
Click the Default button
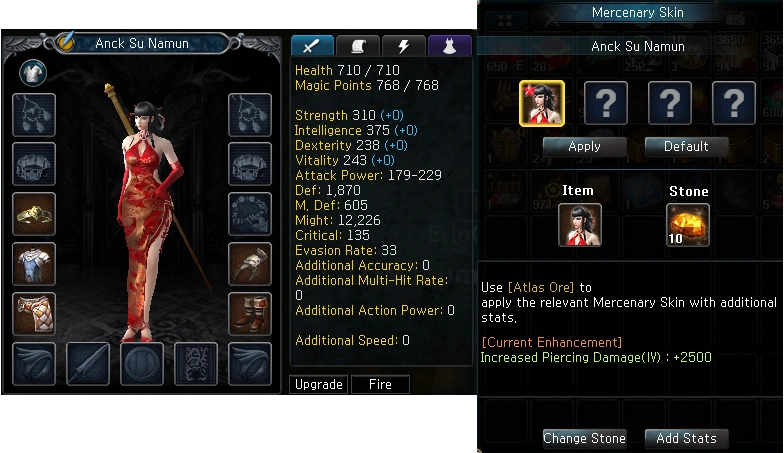pyautogui.click(x=686, y=146)
